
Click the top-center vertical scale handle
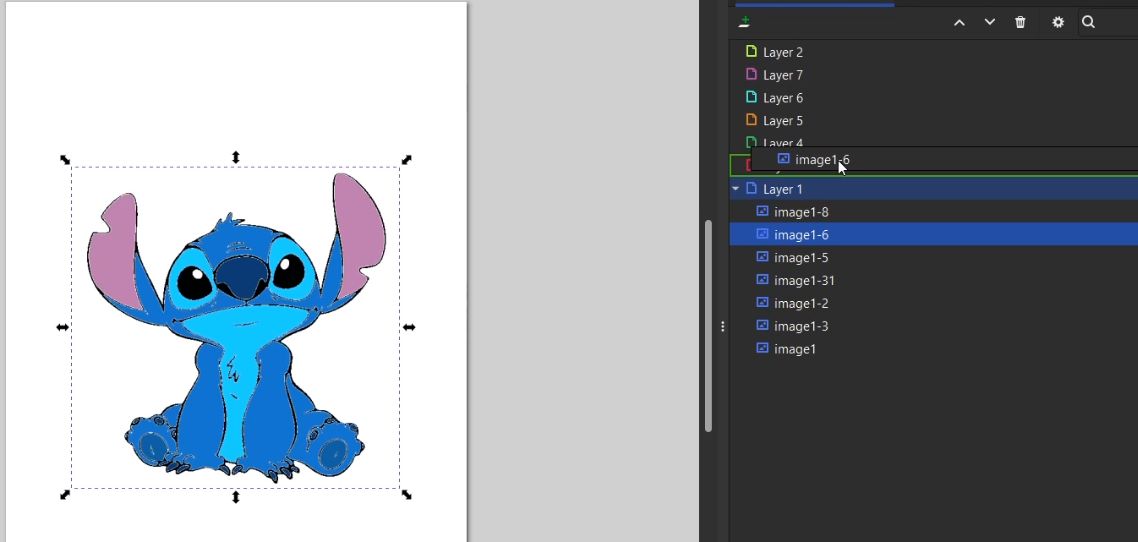235,157
